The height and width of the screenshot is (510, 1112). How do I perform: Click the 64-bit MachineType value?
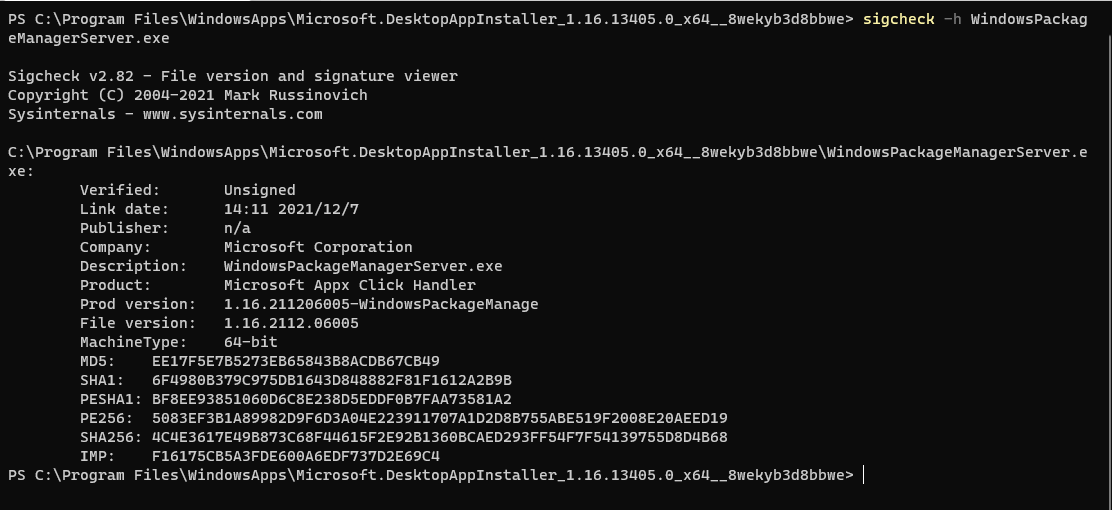coord(251,342)
